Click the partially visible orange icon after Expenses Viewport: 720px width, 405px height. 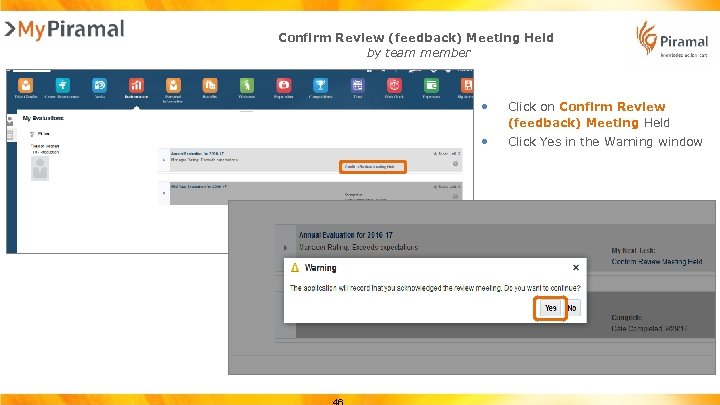point(467,85)
